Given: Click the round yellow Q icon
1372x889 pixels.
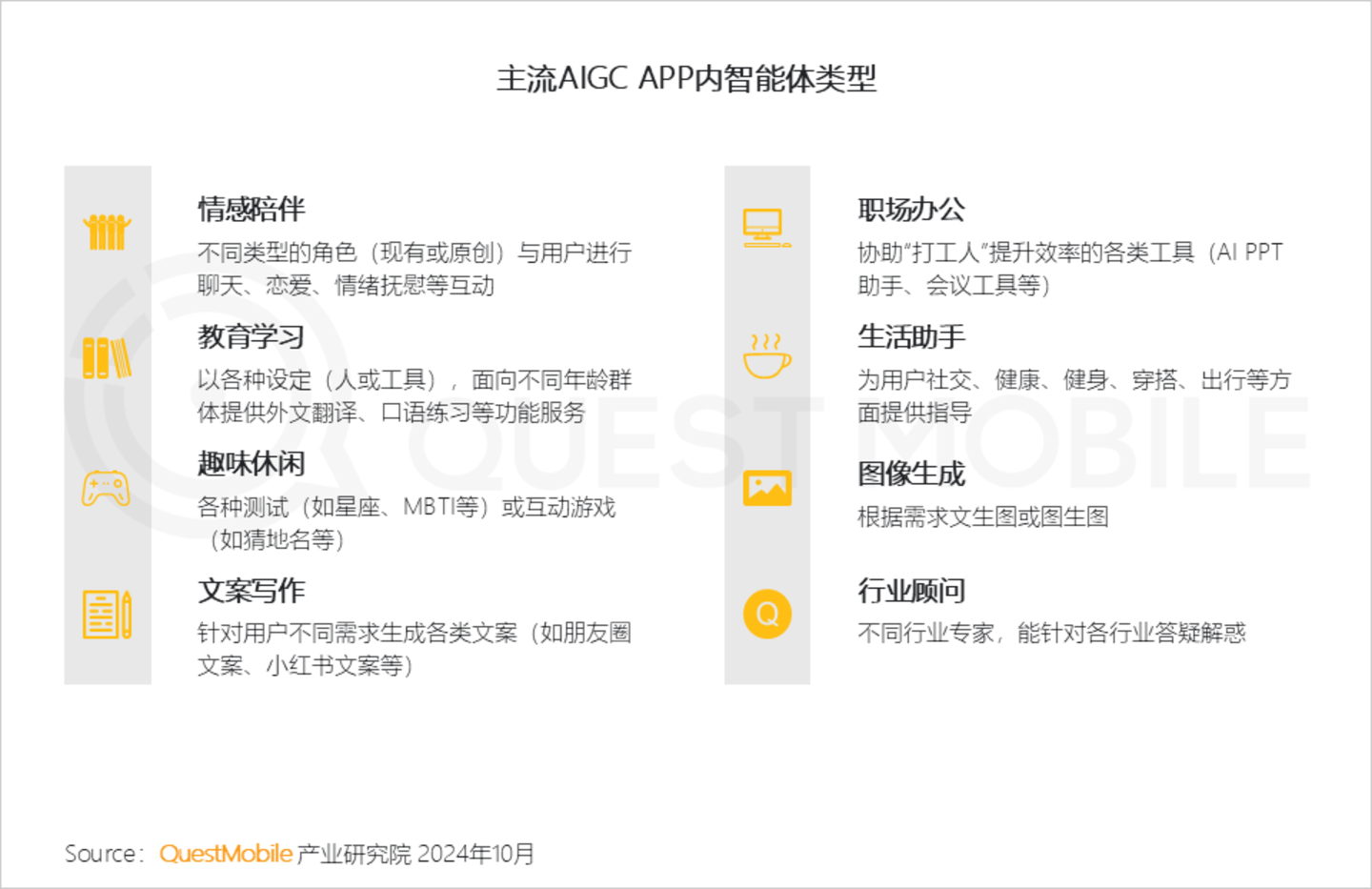Looking at the screenshot, I should pos(767,615).
